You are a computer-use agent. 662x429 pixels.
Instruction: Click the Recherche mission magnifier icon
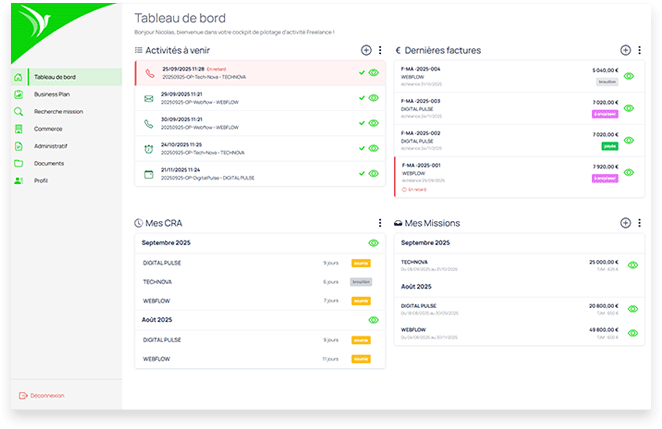(18, 111)
